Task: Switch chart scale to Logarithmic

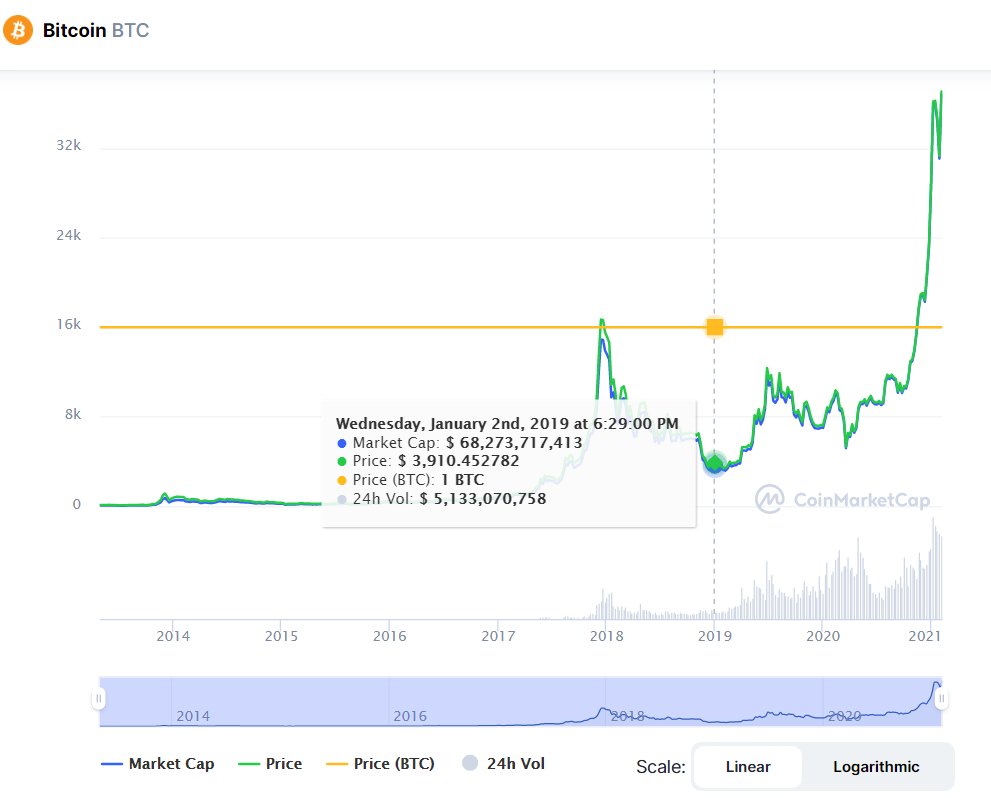Action: [876, 767]
